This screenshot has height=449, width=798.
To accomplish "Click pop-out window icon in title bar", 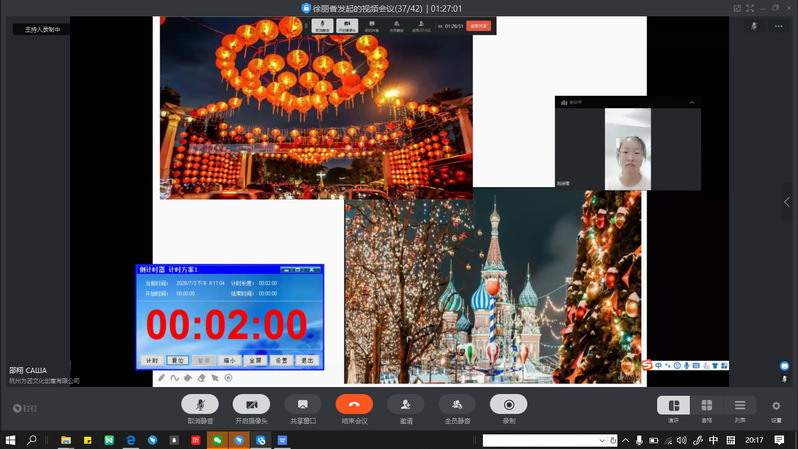I will click(737, 8).
